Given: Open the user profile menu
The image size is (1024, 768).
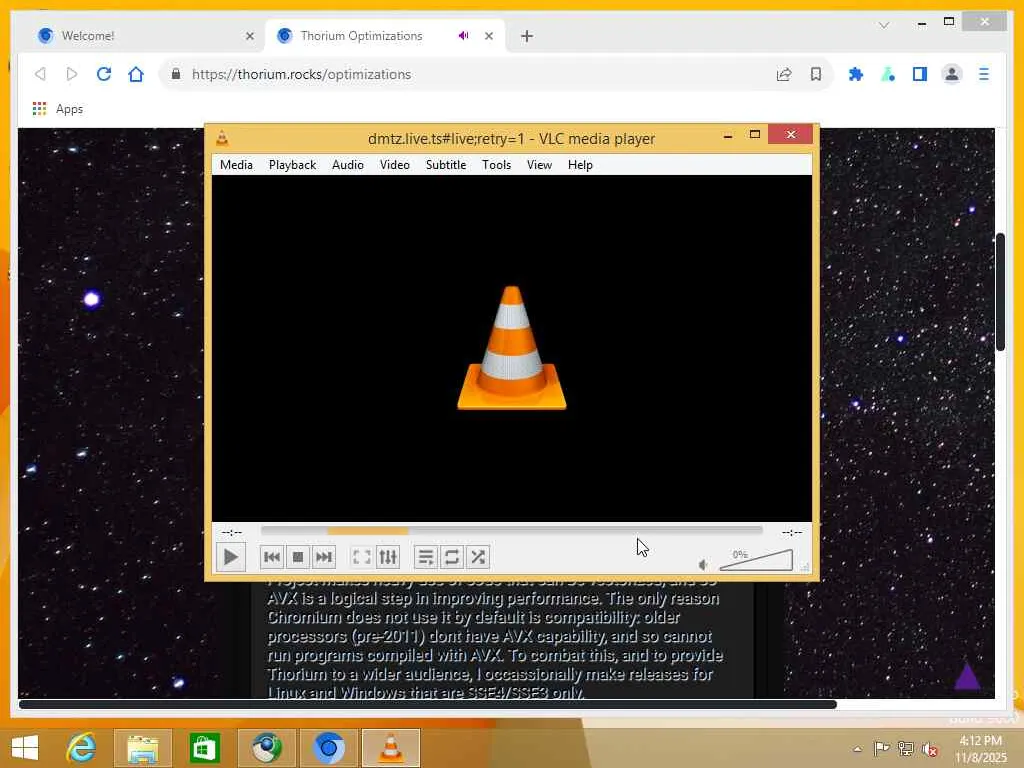Looking at the screenshot, I should (952, 74).
